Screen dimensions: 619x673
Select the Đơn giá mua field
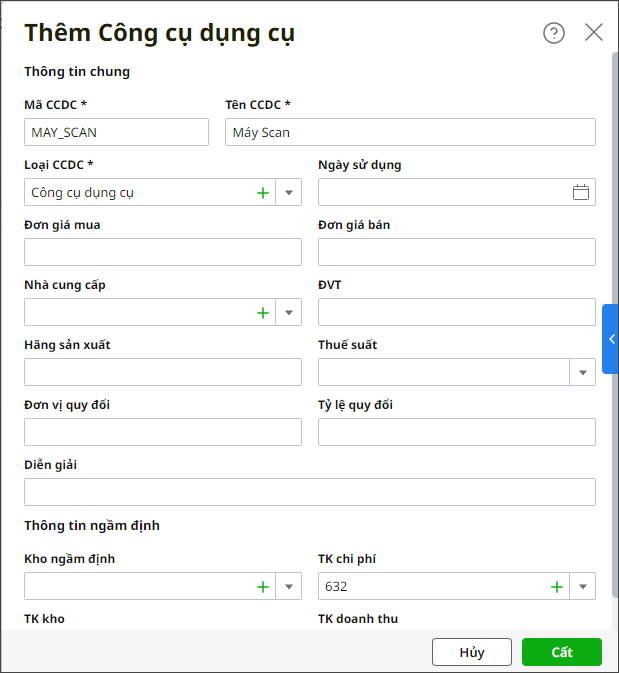click(163, 252)
